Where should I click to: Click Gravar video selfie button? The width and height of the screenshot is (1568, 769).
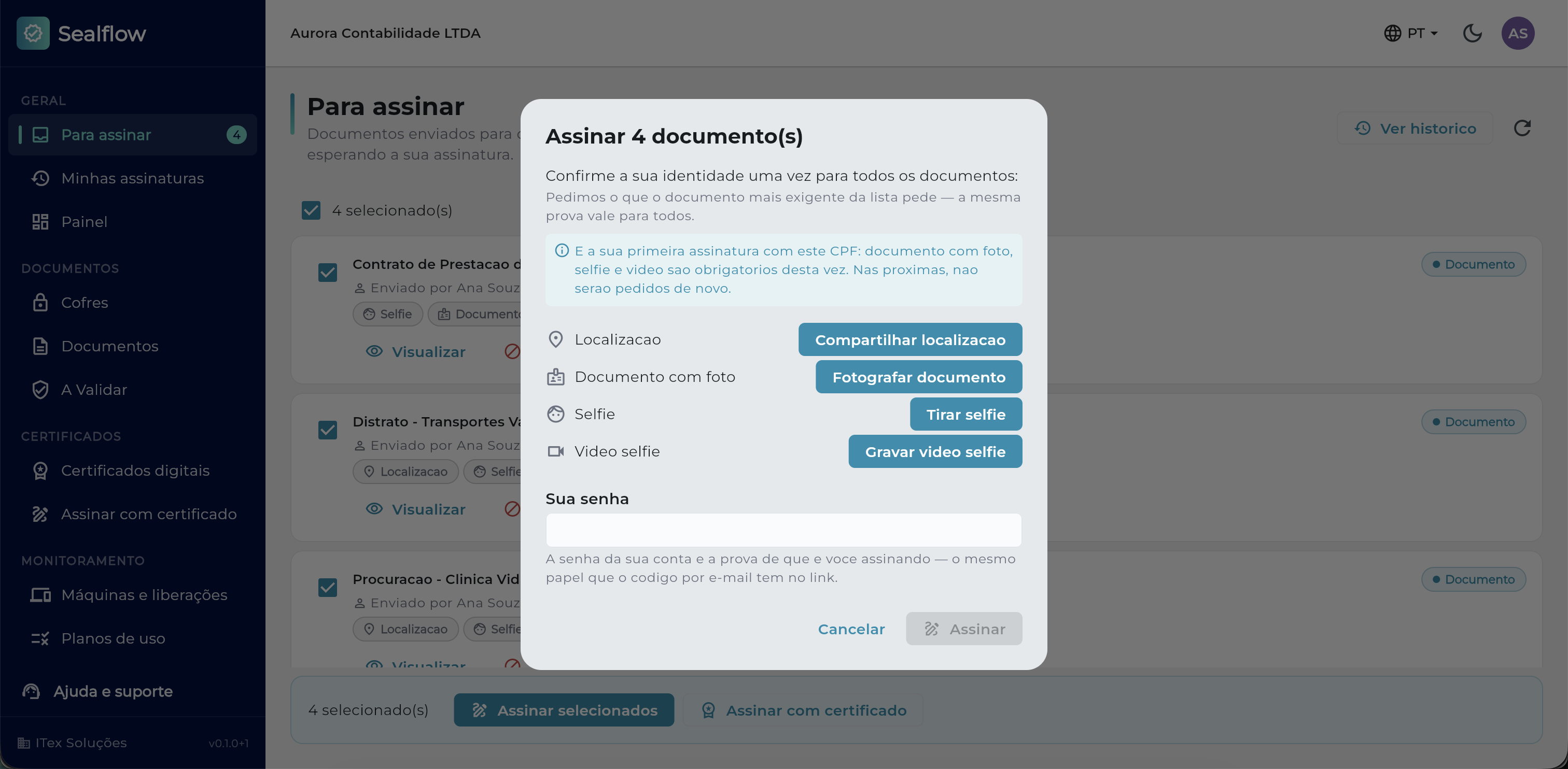pos(935,451)
